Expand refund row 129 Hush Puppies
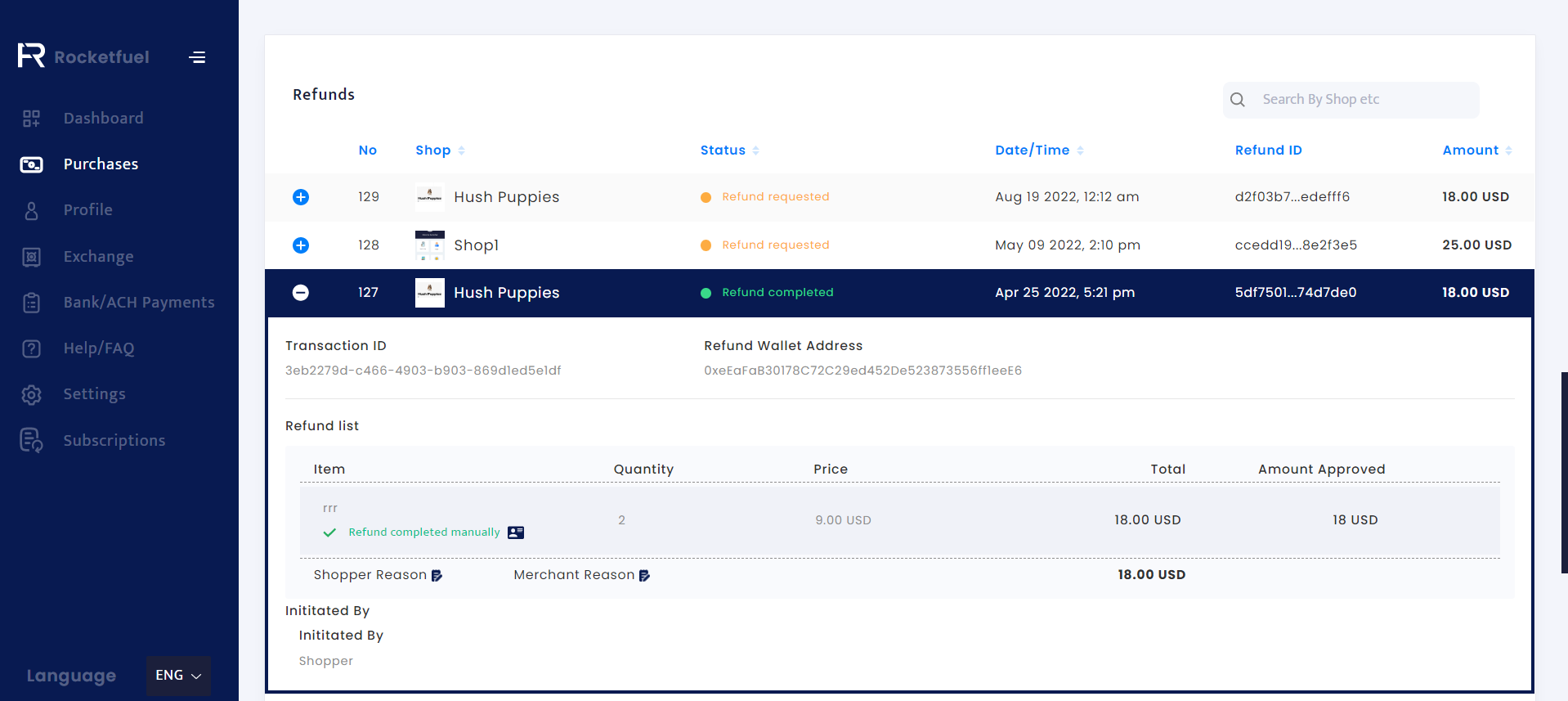 click(x=301, y=197)
